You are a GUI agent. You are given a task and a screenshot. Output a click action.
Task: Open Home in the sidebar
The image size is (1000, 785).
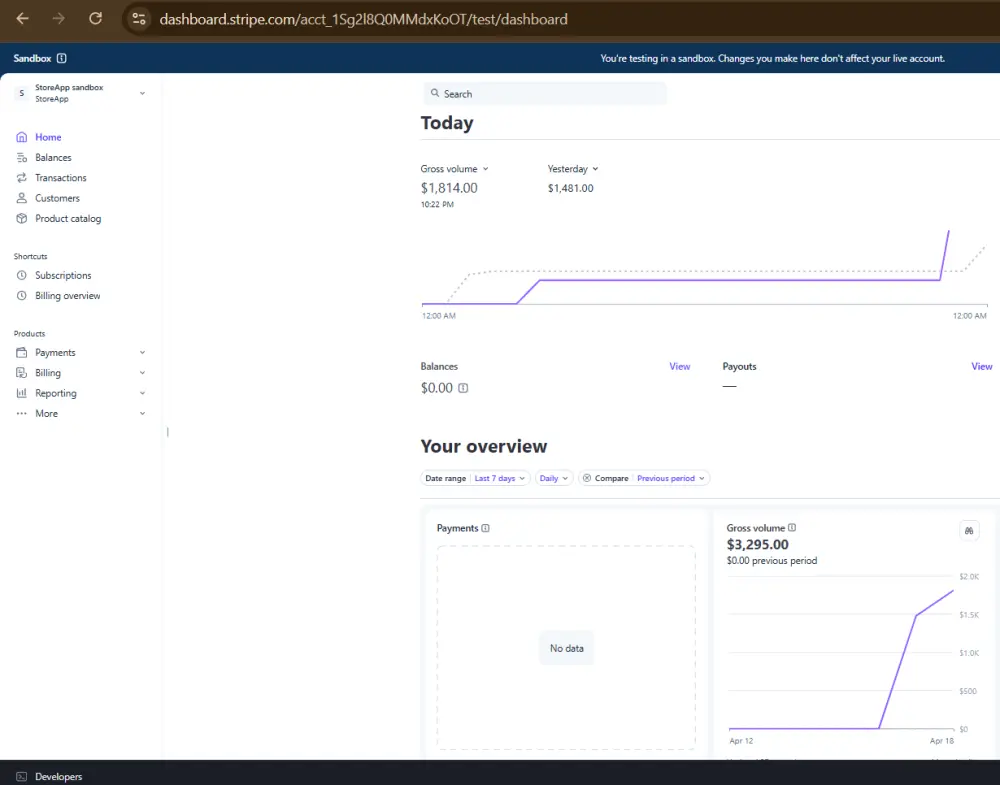(x=48, y=137)
